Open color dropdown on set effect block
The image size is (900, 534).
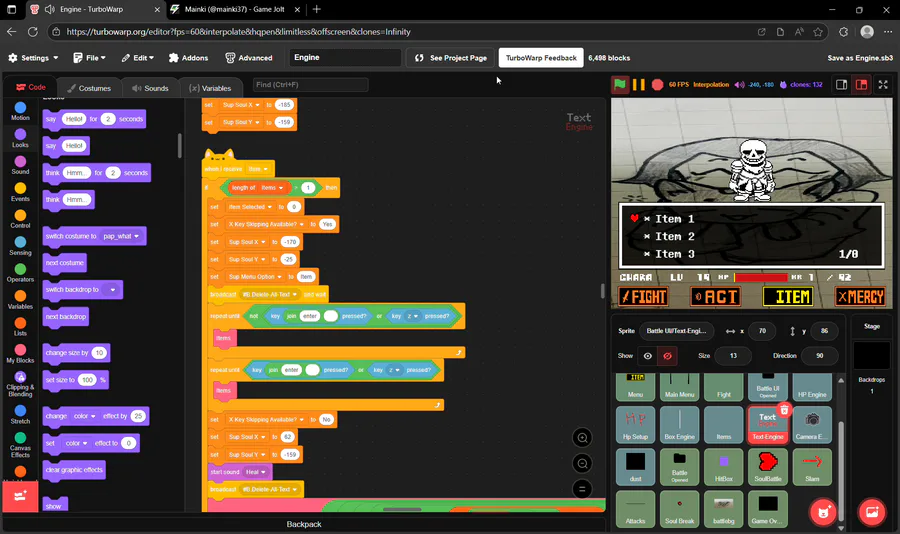(x=76, y=443)
